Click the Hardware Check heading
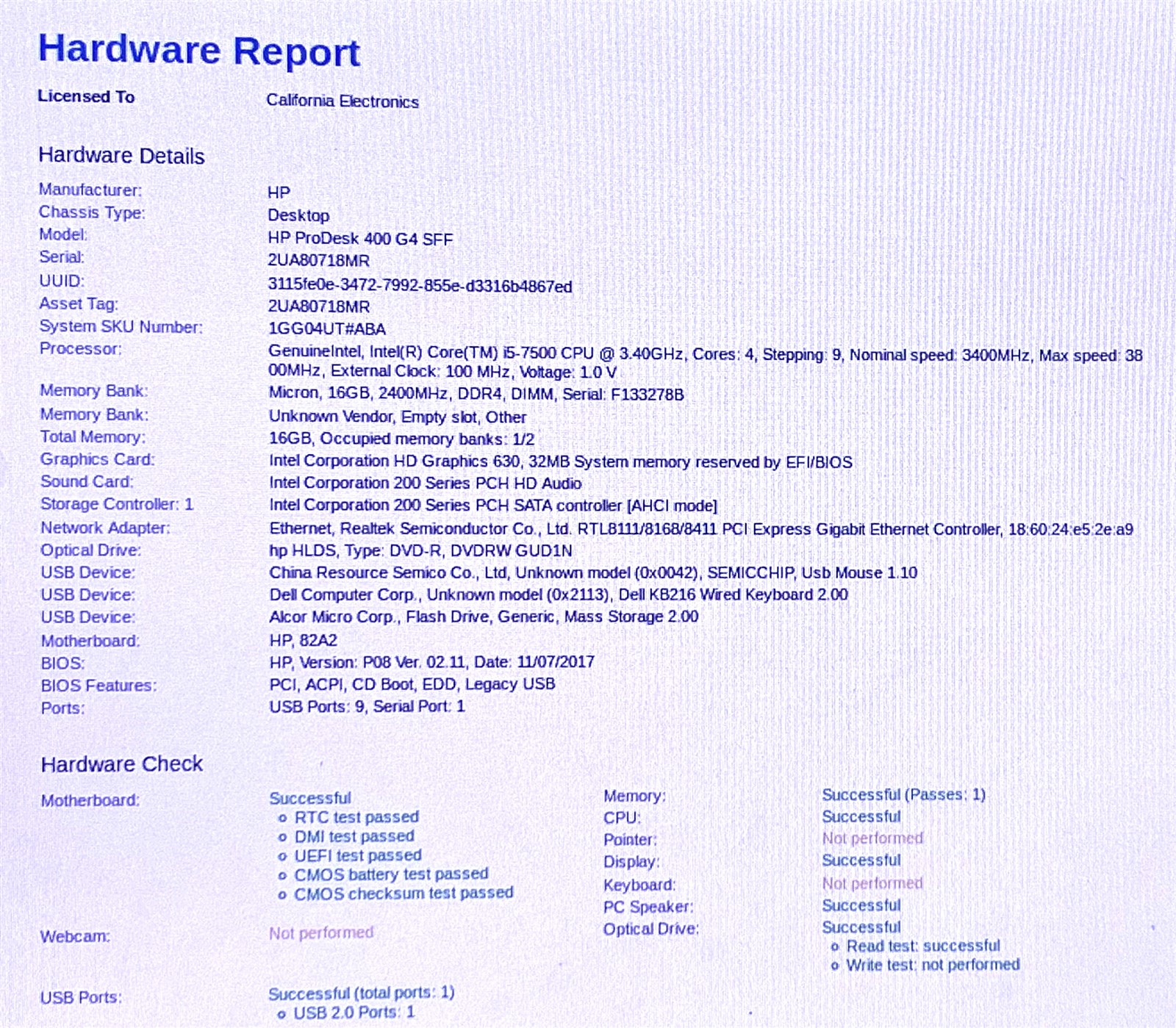Image resolution: width=1176 pixels, height=1028 pixels. click(x=122, y=764)
